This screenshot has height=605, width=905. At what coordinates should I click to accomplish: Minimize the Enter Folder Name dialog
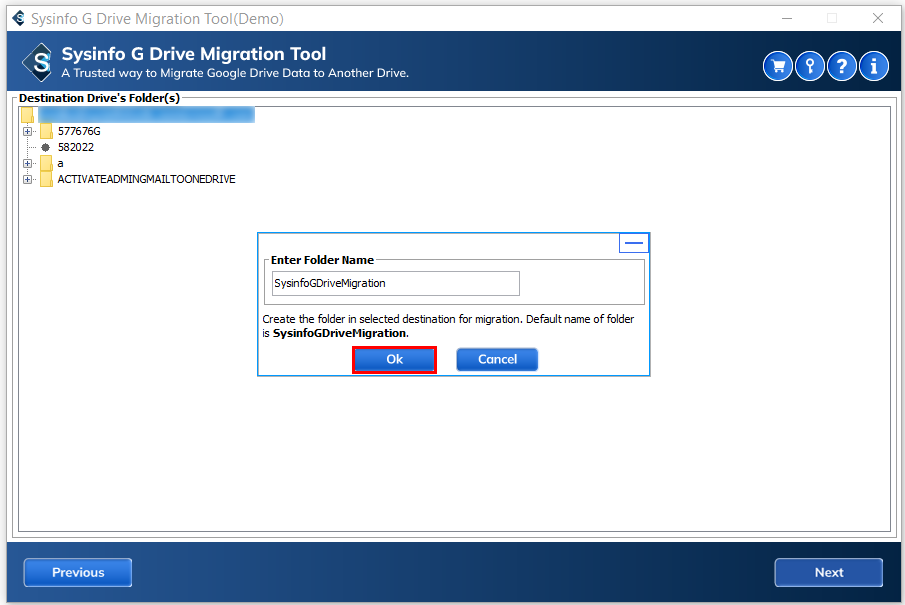(634, 243)
